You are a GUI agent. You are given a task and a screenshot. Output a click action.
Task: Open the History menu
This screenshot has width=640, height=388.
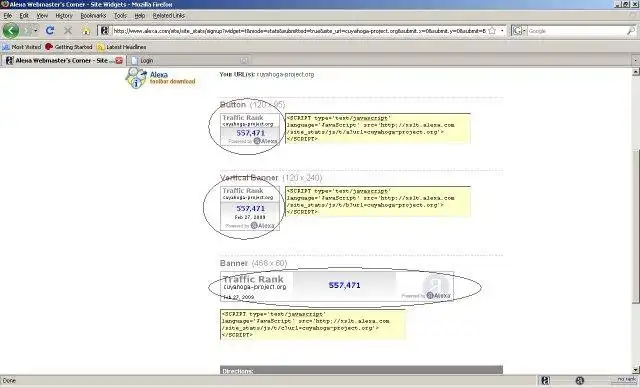pyautogui.click(x=64, y=16)
